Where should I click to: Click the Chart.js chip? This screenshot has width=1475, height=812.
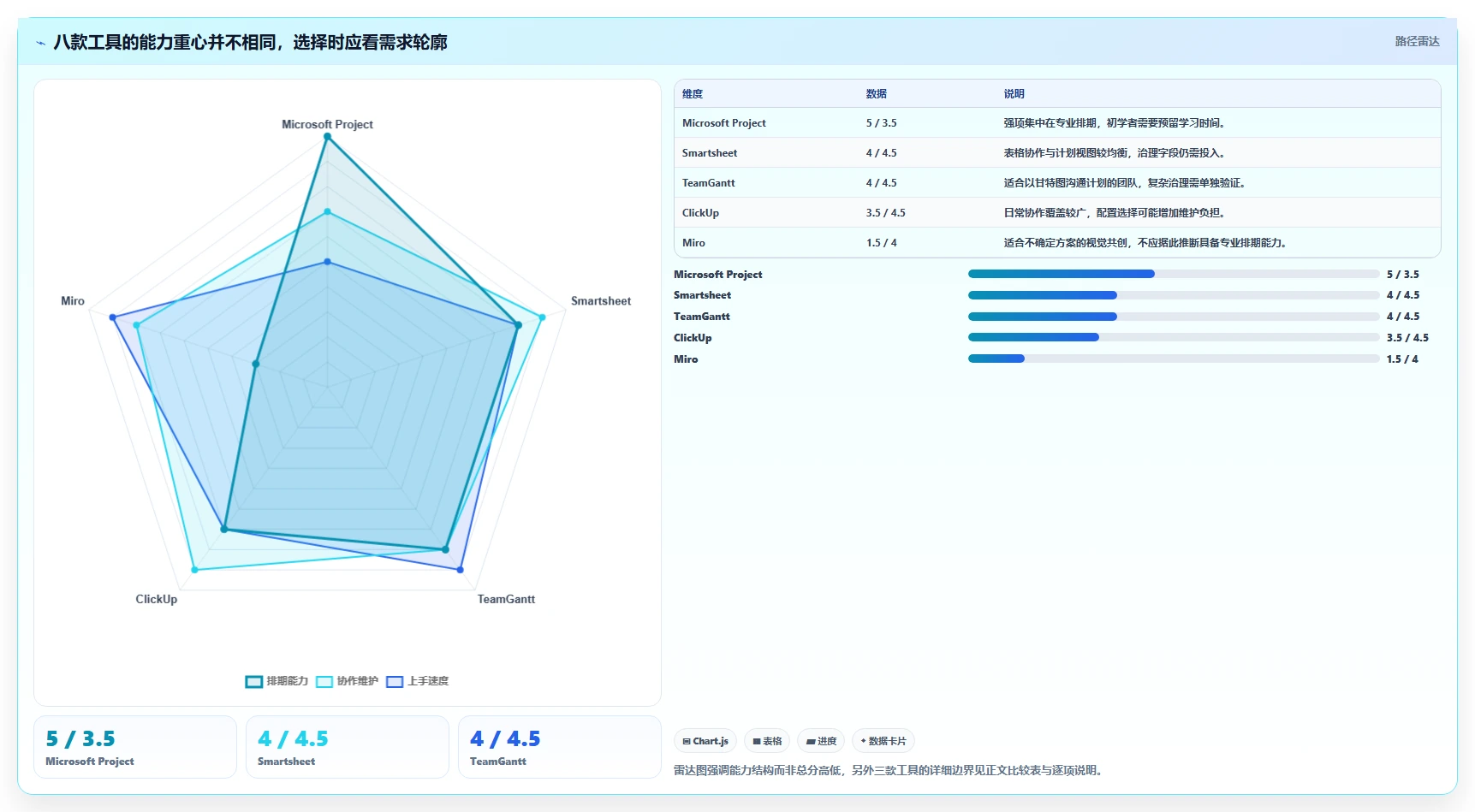[705, 741]
